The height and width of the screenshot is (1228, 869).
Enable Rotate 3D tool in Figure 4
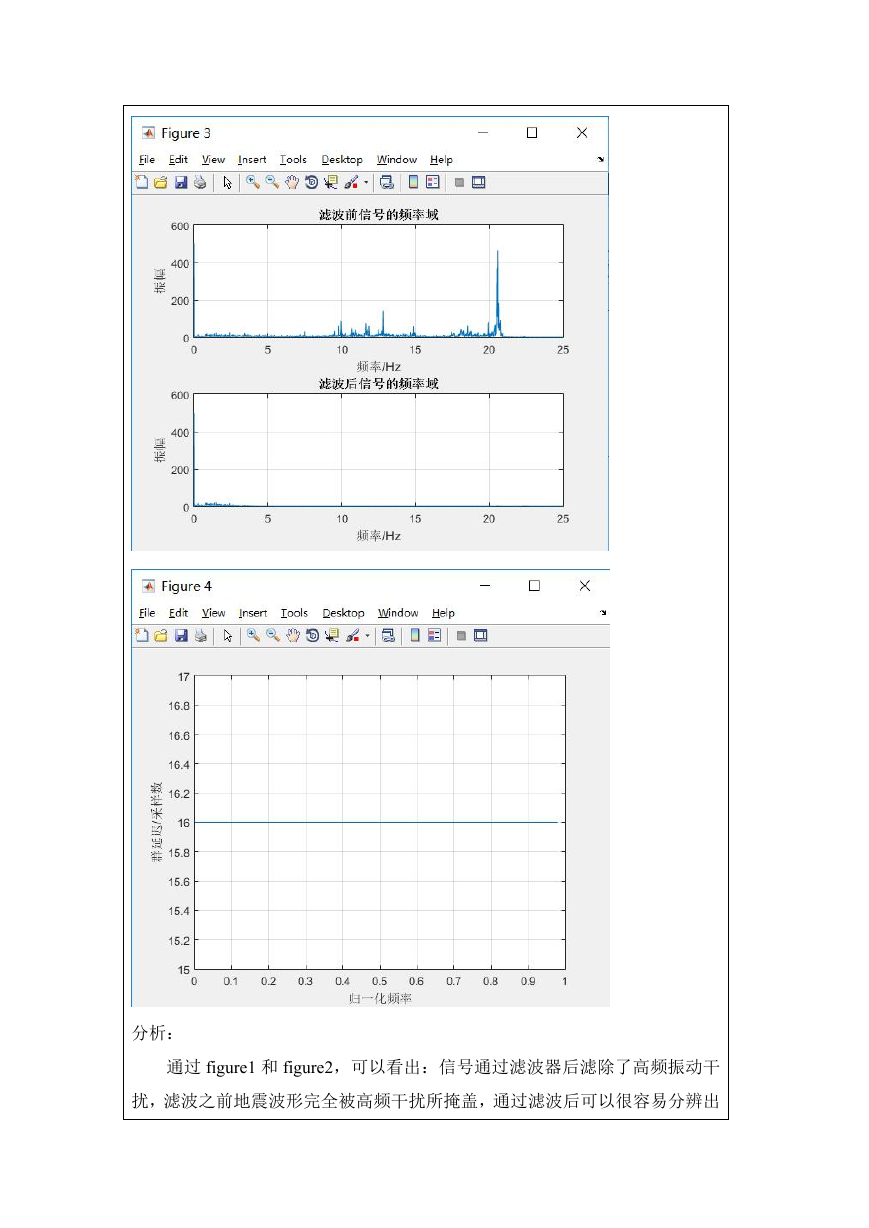pyautogui.click(x=312, y=635)
